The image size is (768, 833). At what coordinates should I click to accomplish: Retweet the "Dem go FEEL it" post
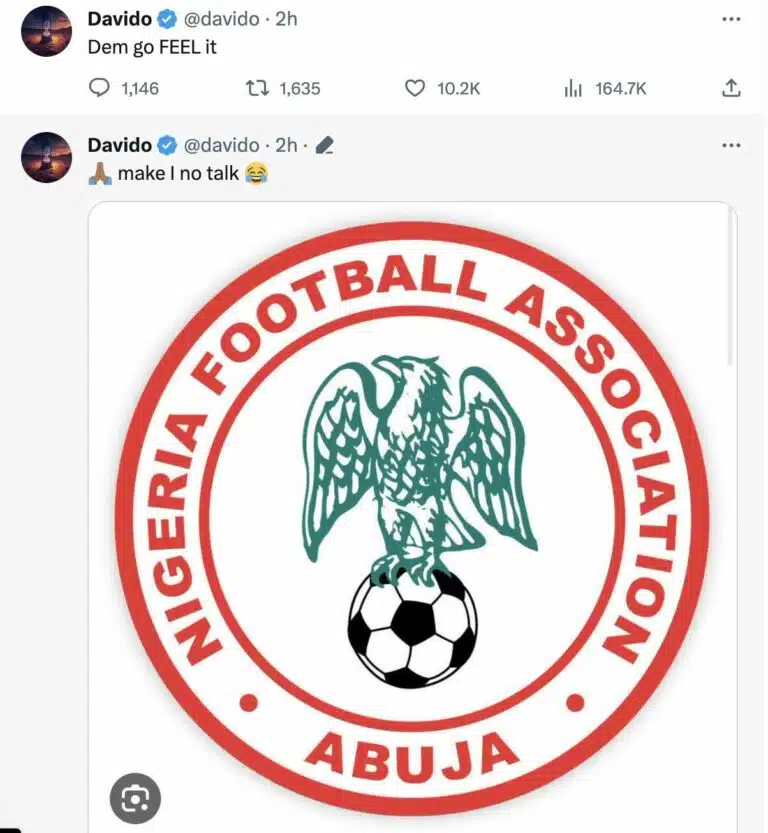click(x=257, y=89)
